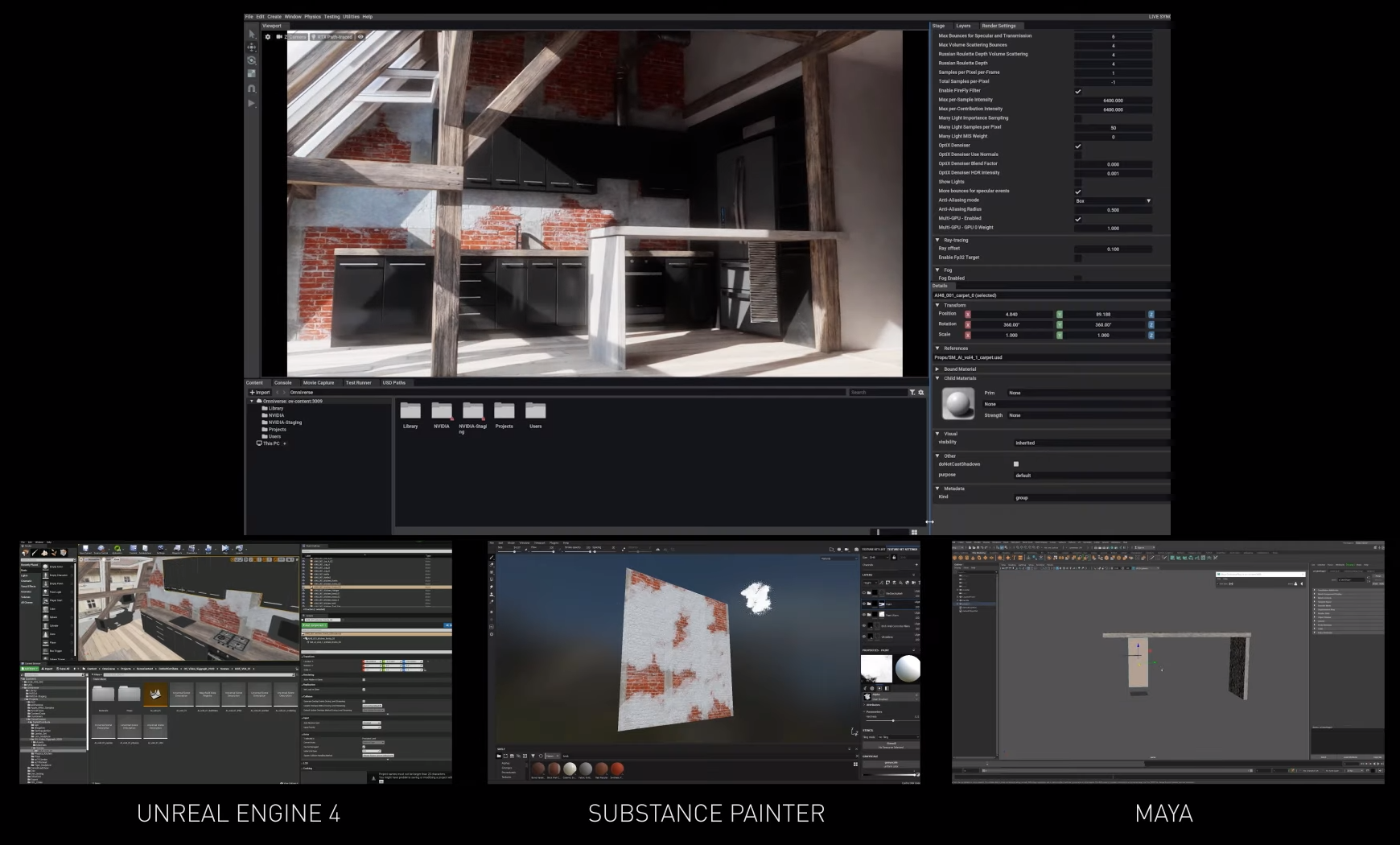Click the visibility inherited field

[x=1092, y=443]
